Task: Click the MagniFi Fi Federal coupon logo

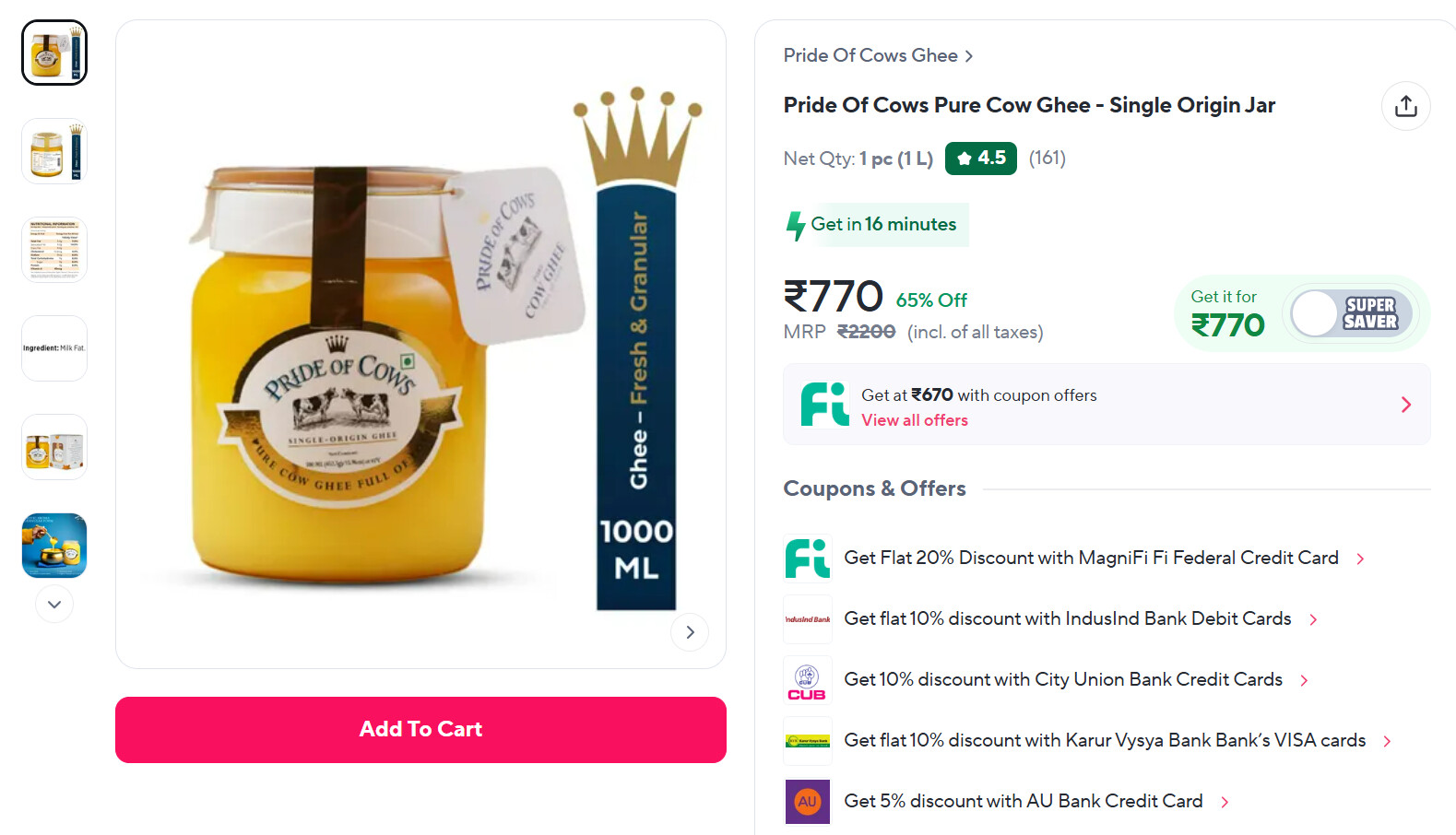Action: click(x=807, y=558)
